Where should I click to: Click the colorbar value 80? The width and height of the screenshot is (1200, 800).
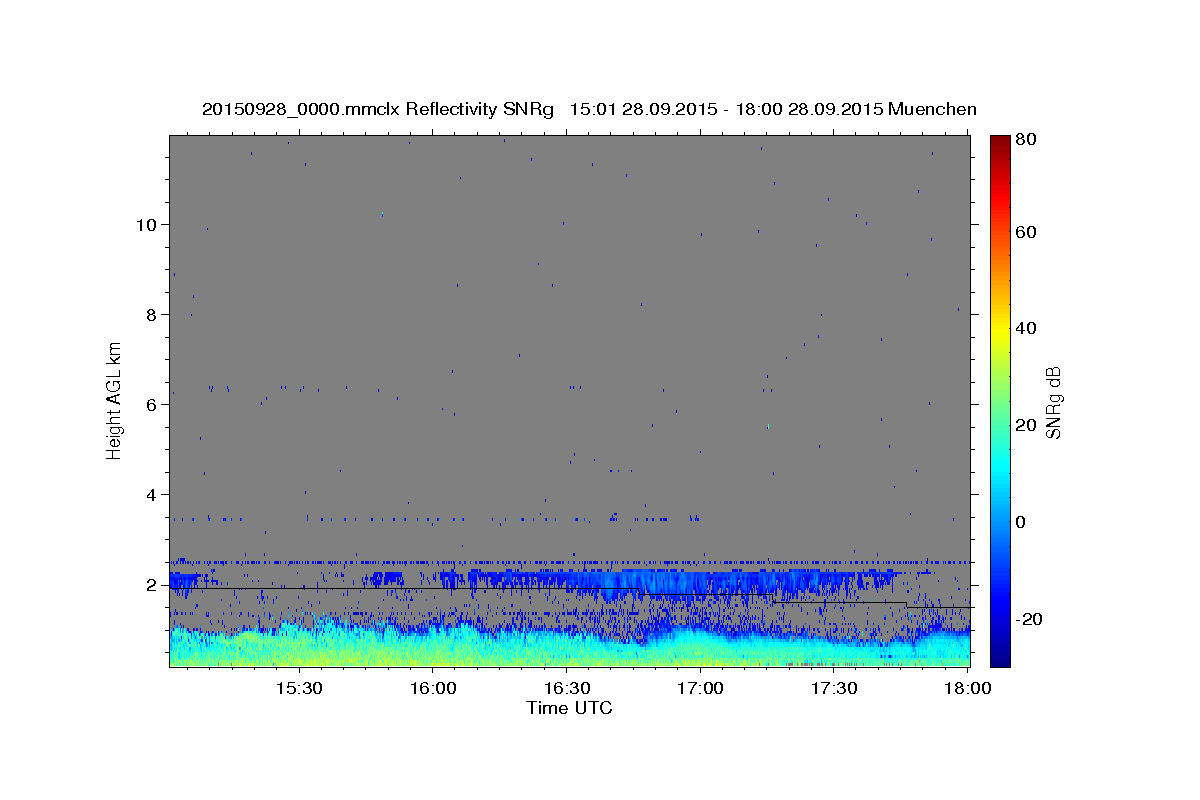pos(1027,140)
